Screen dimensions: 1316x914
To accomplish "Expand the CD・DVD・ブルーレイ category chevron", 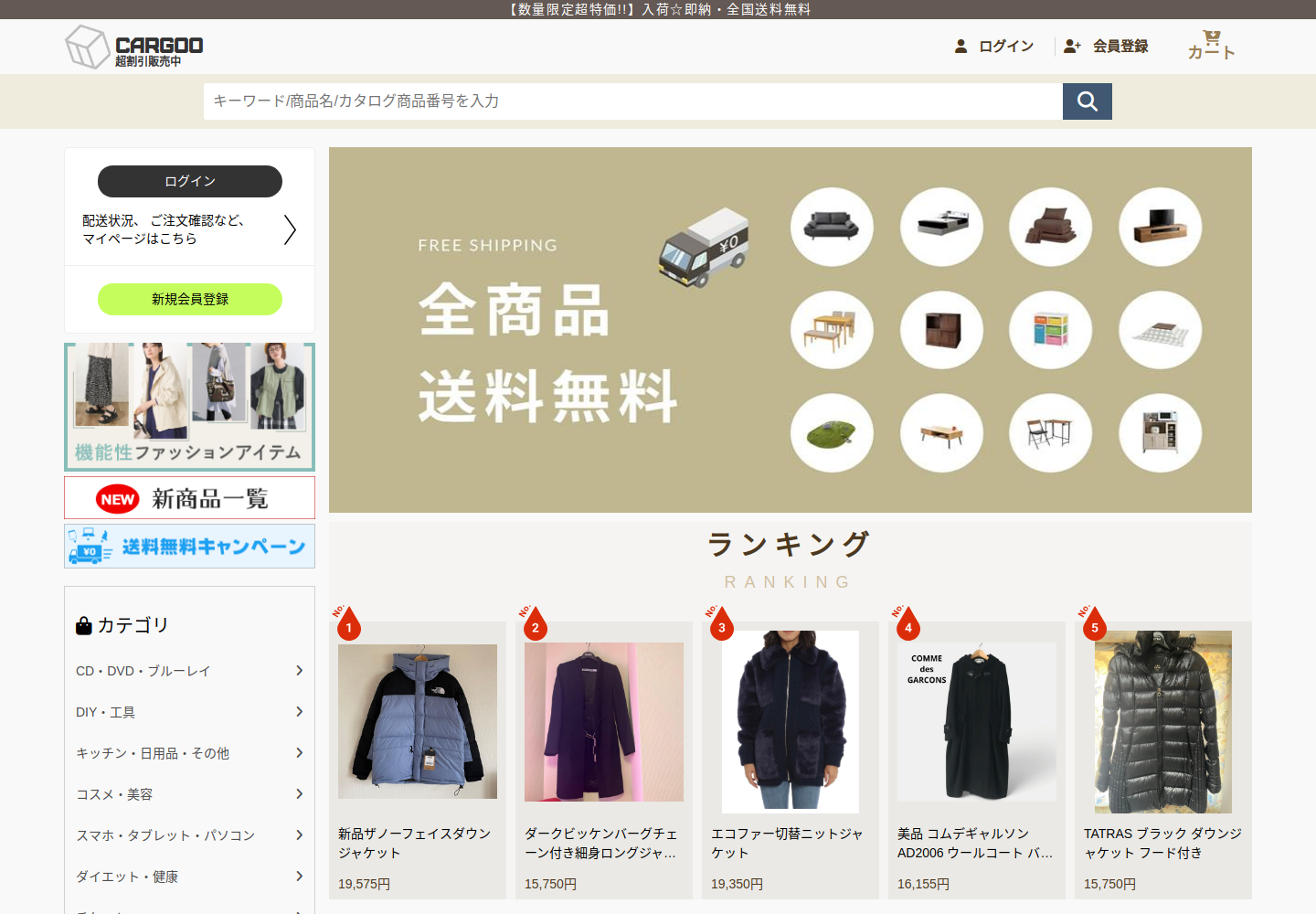I will pos(299,671).
